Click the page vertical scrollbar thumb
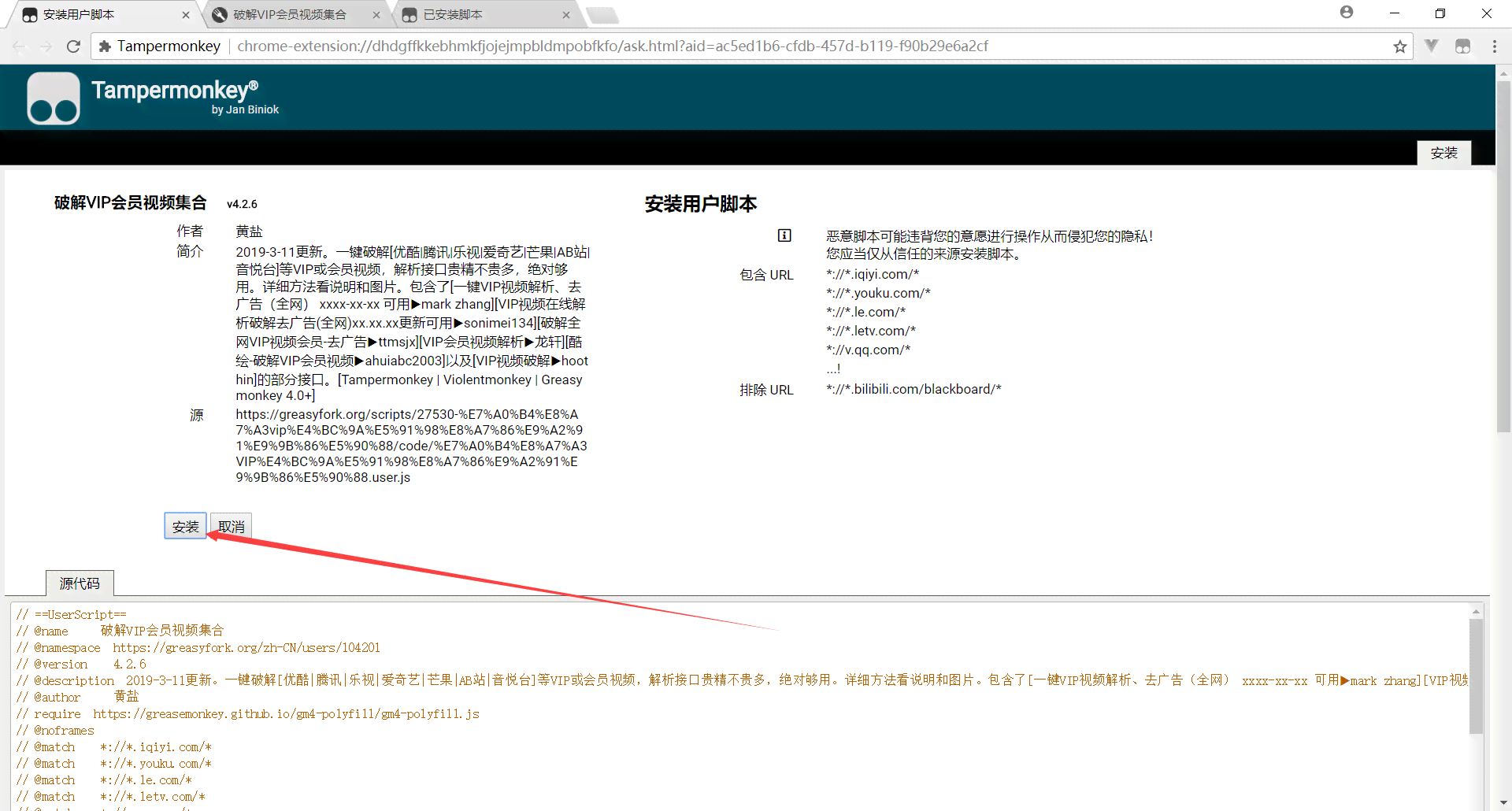Viewport: 1512px width, 811px height. [1503, 256]
